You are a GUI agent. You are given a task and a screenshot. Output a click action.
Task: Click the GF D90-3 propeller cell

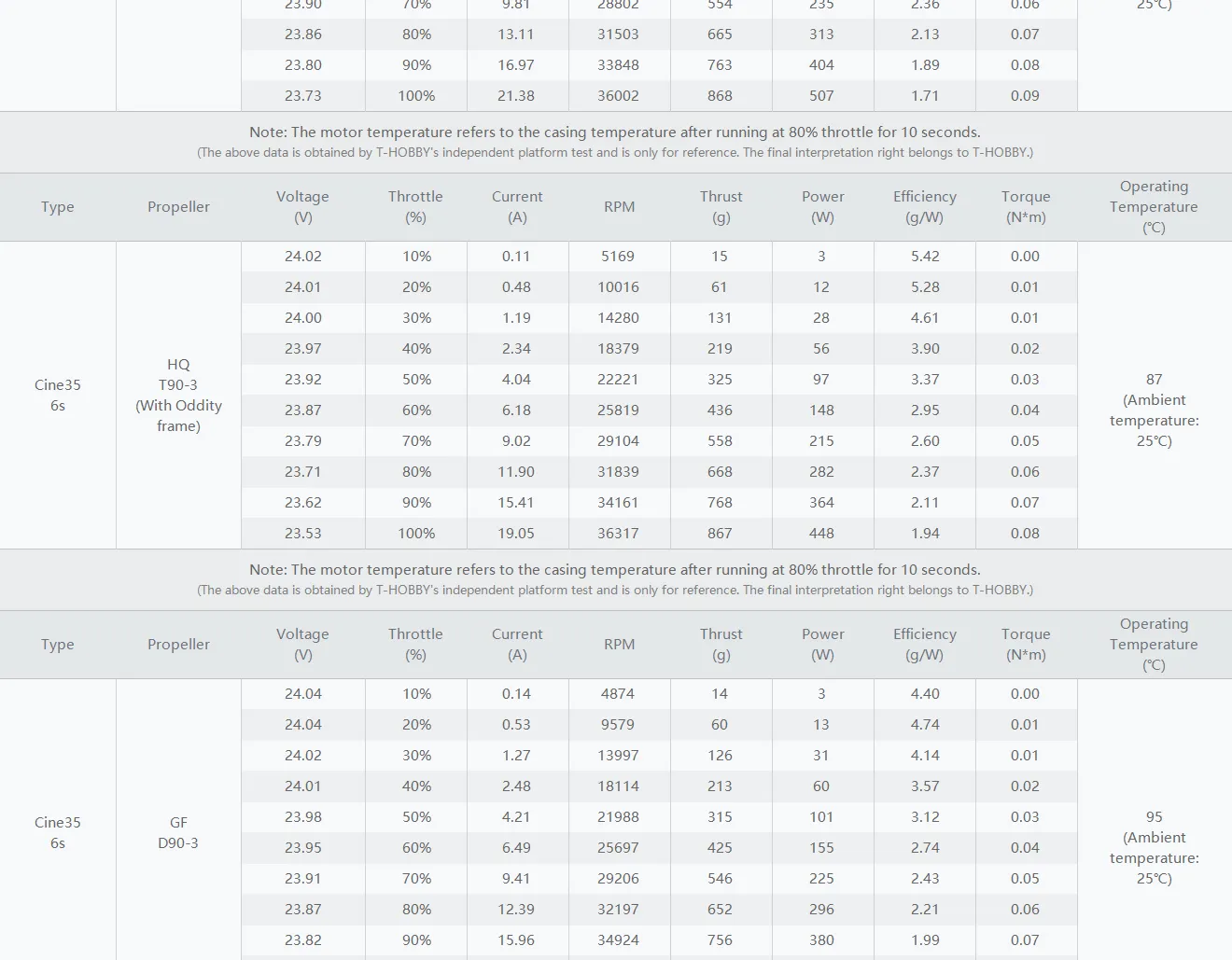coord(178,832)
